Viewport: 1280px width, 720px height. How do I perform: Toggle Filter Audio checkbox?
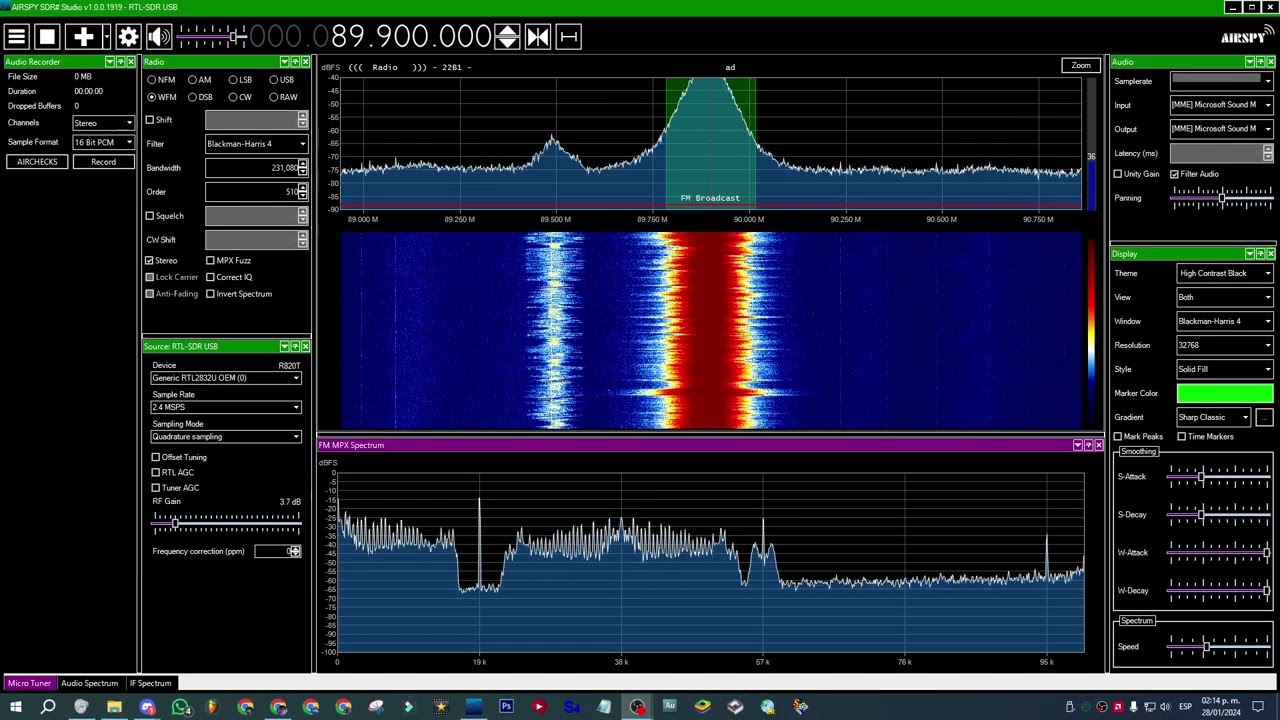(1175, 174)
